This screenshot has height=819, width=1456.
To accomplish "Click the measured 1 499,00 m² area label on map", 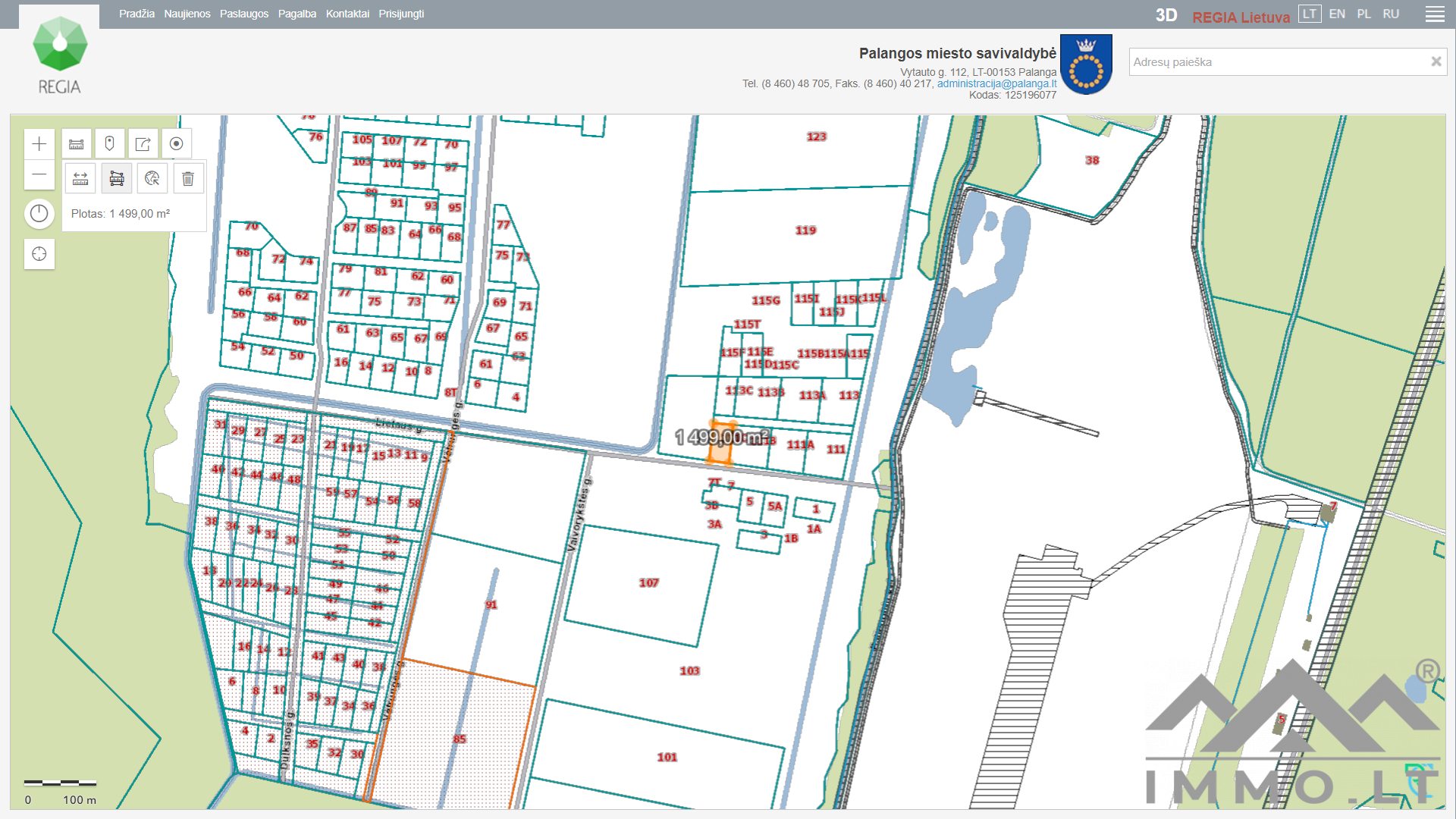I will [x=721, y=438].
